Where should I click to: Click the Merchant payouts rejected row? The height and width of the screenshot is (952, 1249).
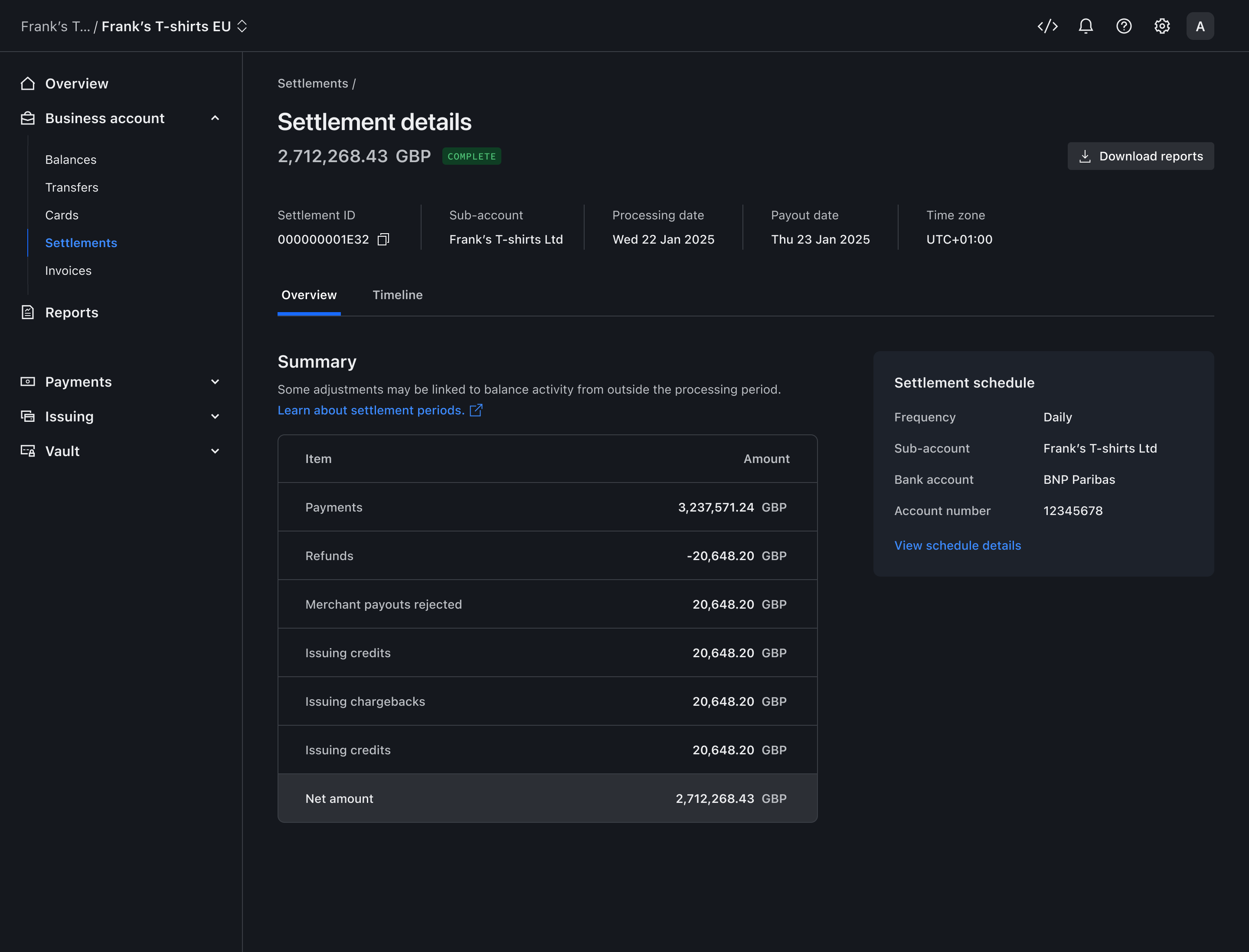point(547,604)
